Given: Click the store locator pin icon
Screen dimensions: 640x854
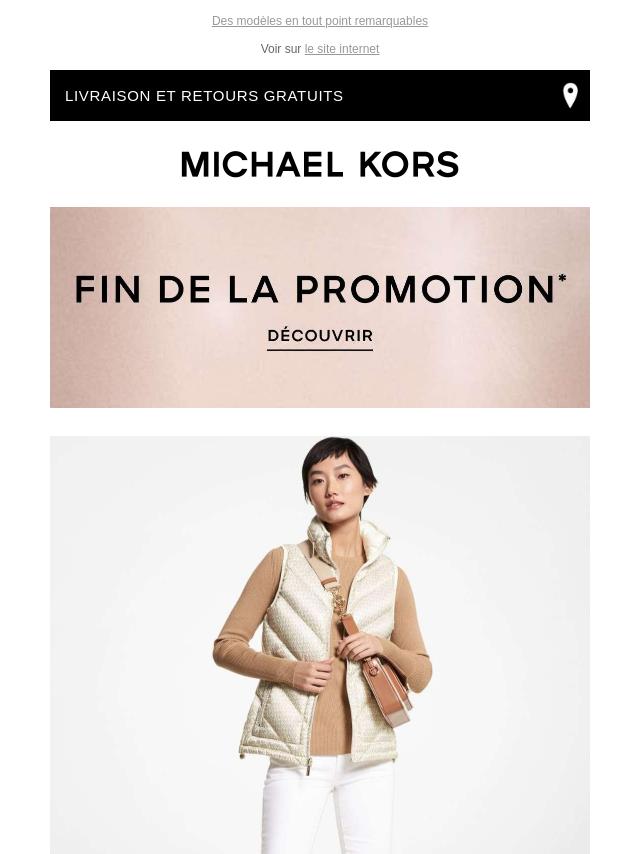Looking at the screenshot, I should click(570, 95).
